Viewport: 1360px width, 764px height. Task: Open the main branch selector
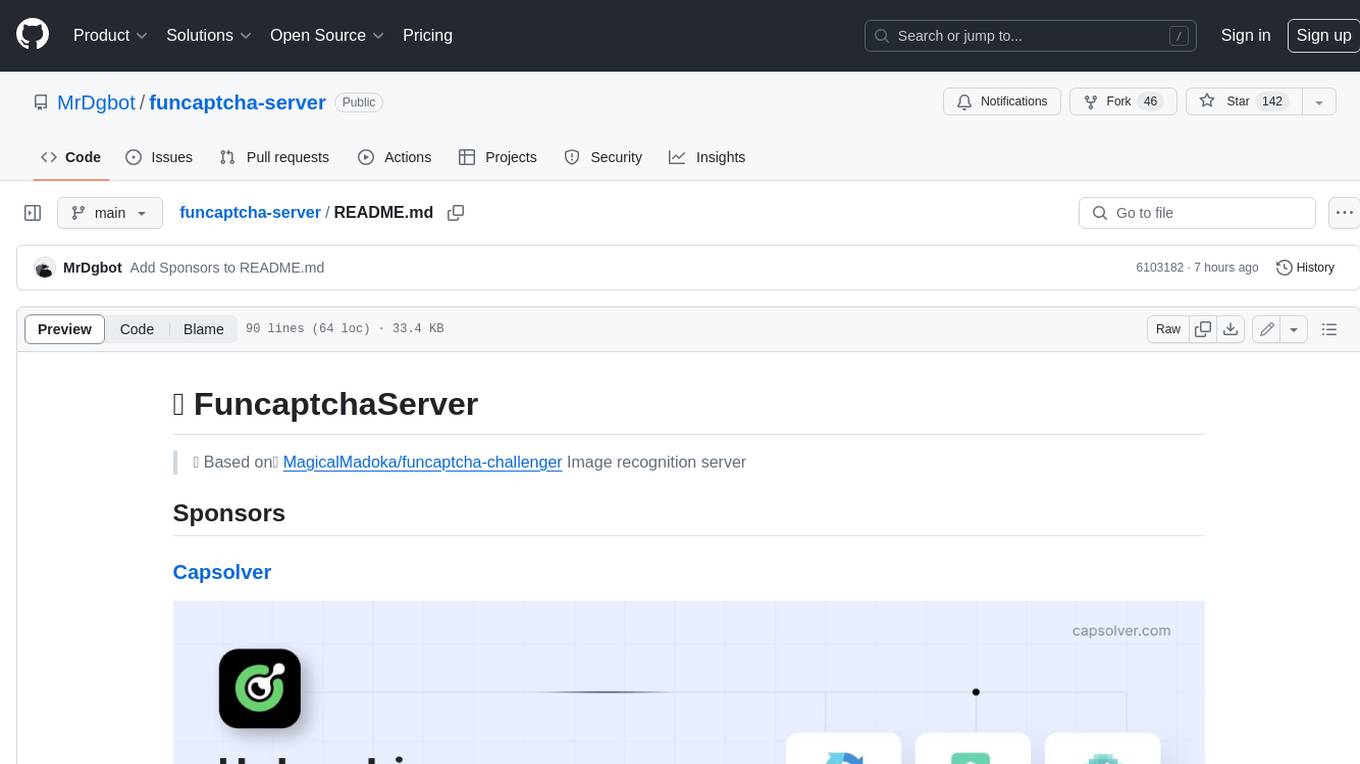click(x=109, y=213)
